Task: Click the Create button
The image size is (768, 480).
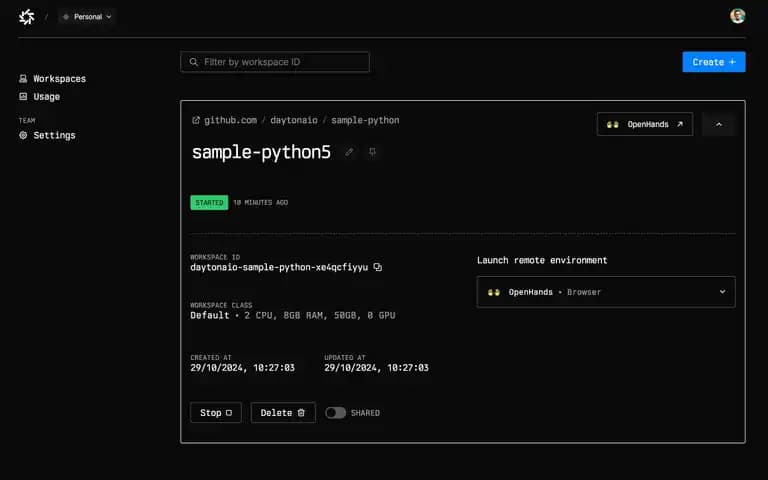Action: point(714,62)
